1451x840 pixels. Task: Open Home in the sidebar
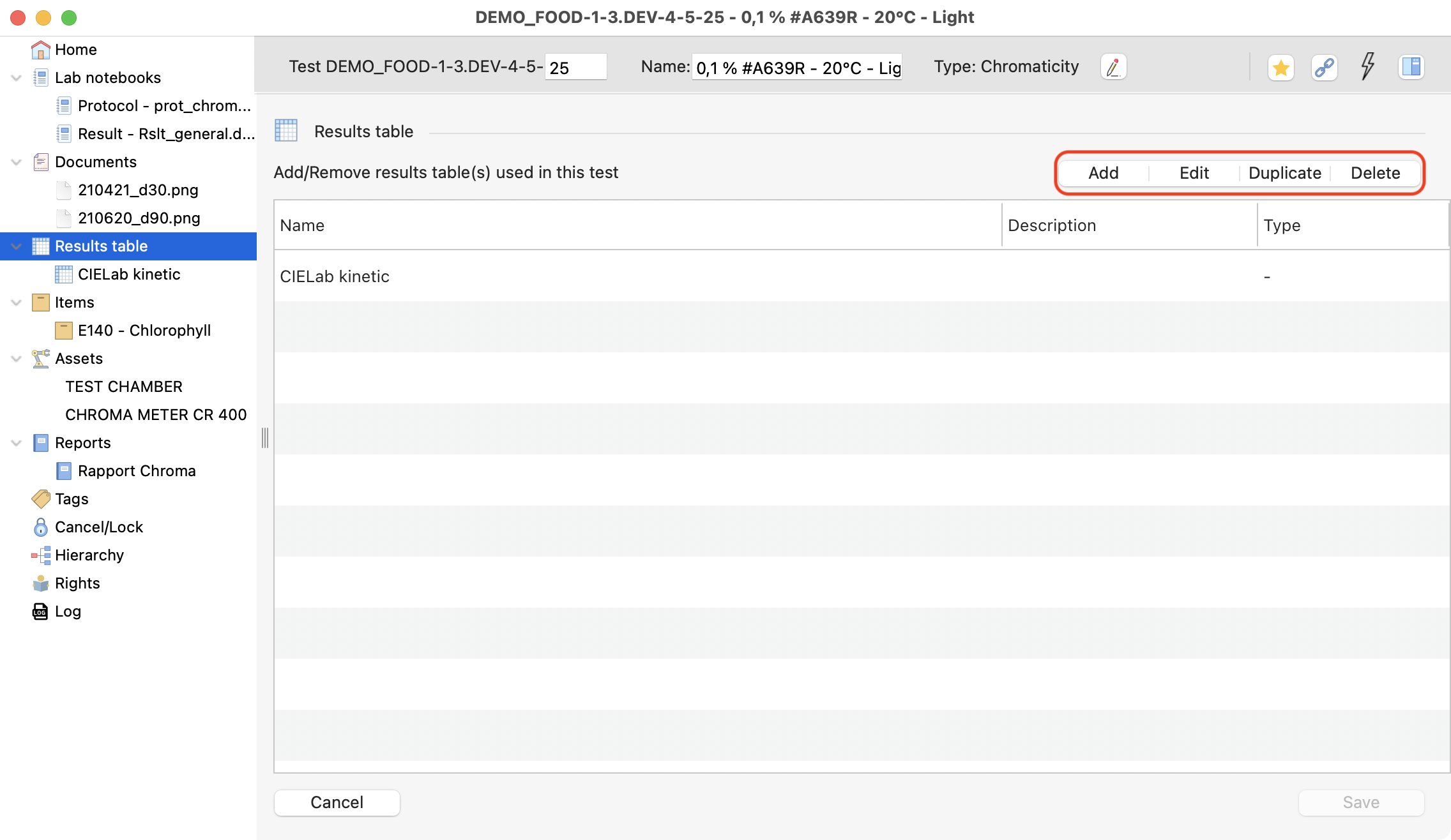76,50
